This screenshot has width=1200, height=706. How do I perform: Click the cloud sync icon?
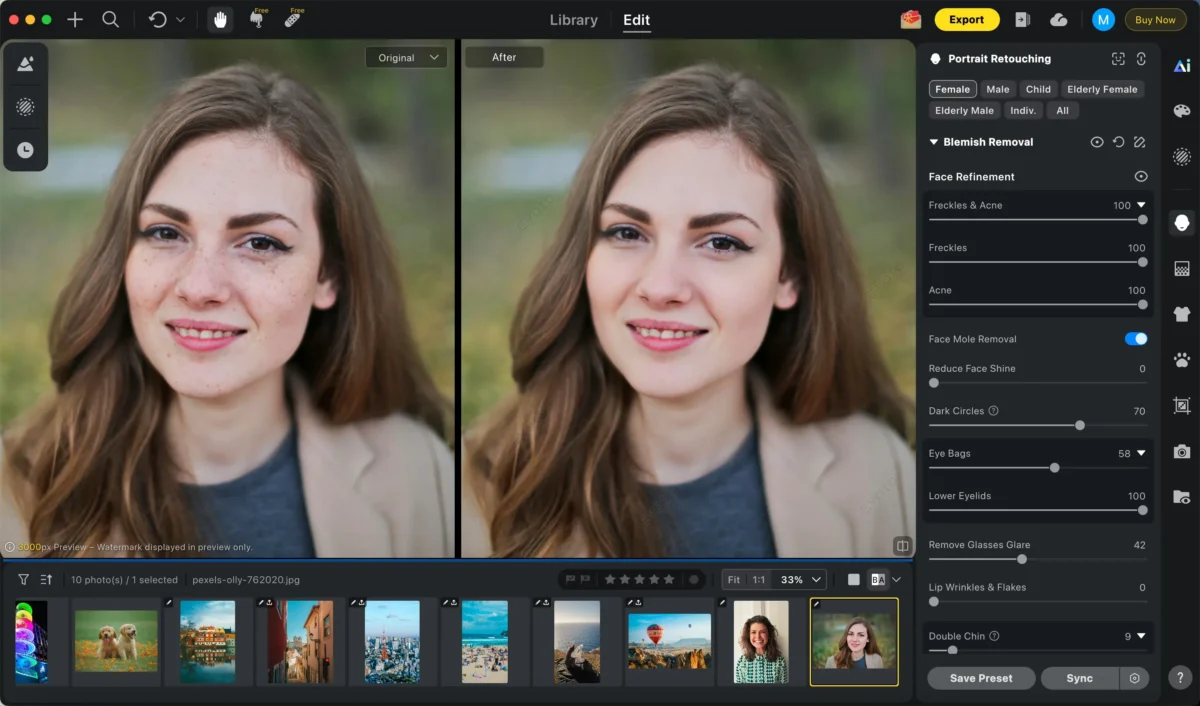pos(1059,19)
